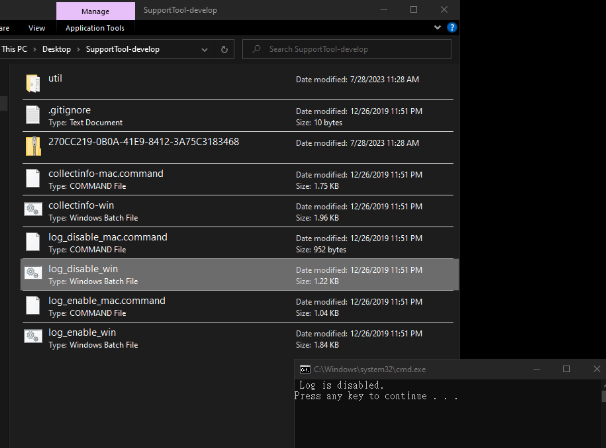Click the Explorer help question mark icon
The image size is (606, 448).
tap(451, 27)
